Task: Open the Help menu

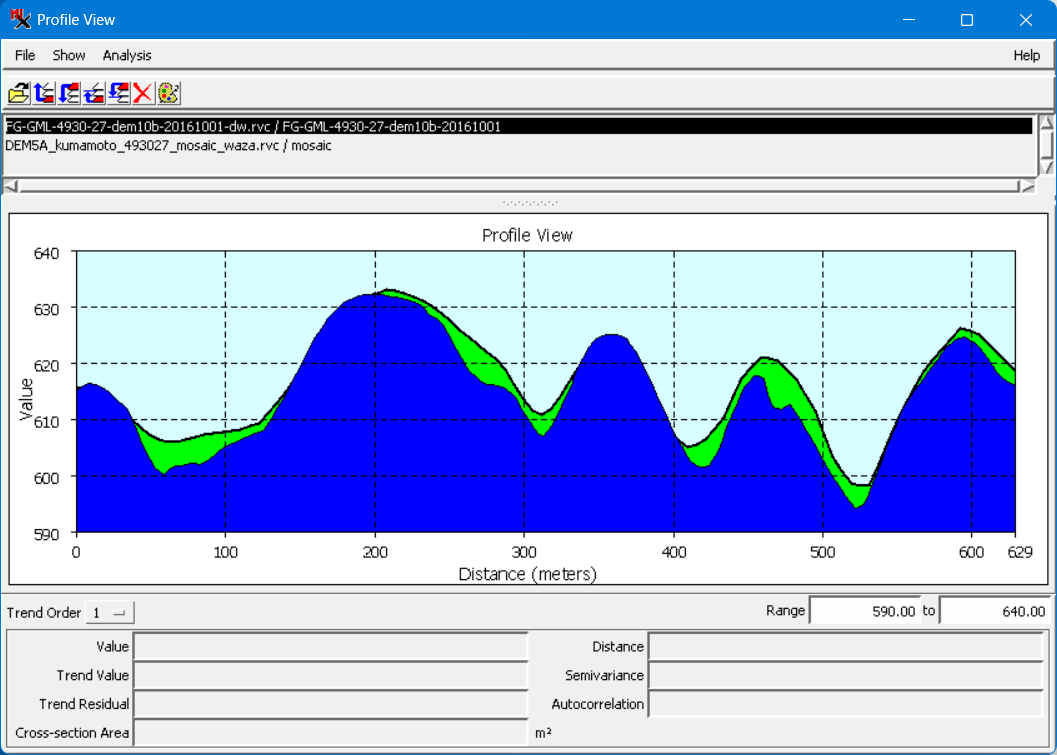Action: (1027, 55)
